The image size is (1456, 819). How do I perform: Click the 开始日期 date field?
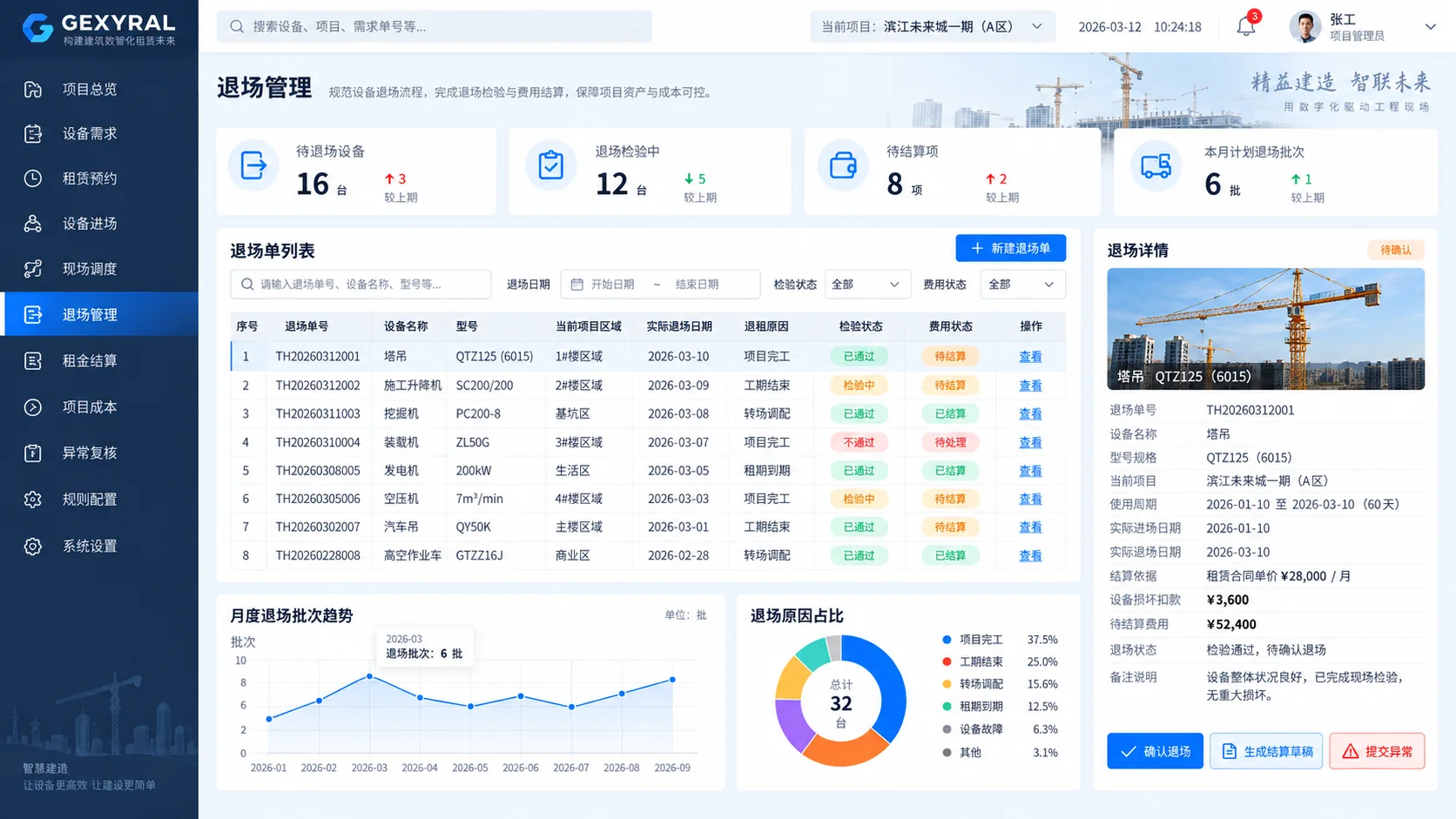tap(612, 285)
